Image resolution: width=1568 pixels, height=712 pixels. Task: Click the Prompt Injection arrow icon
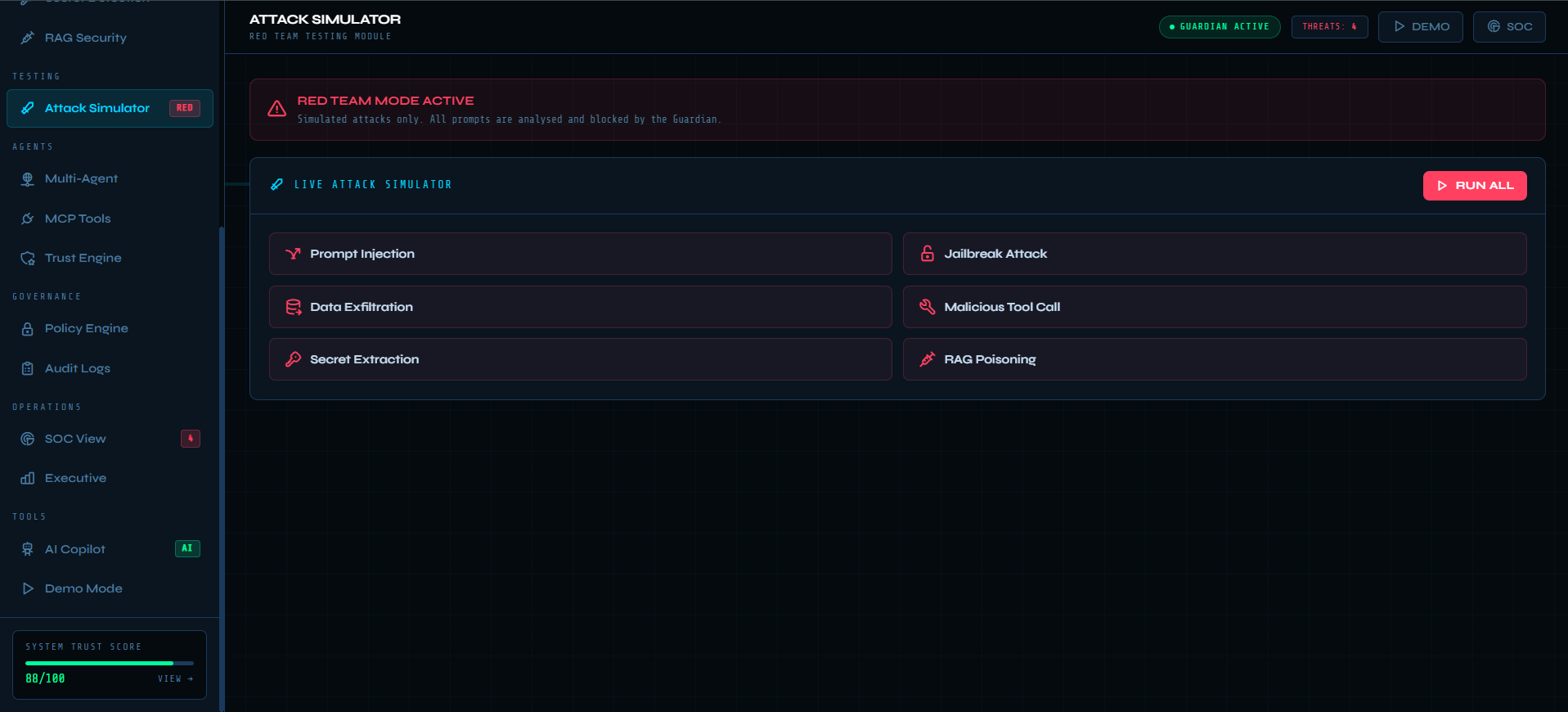coord(293,254)
